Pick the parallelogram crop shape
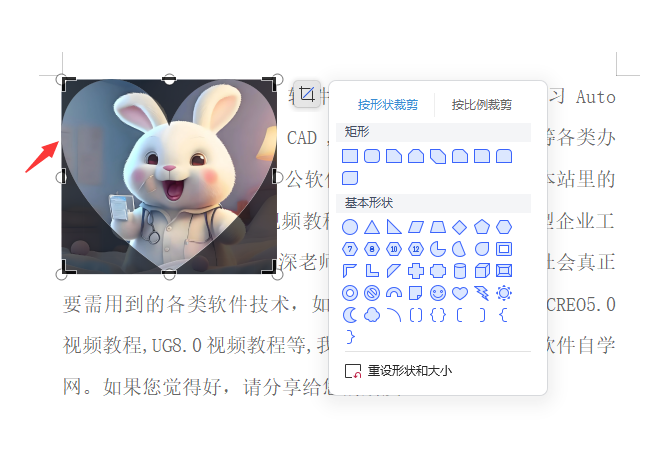Viewport: 665px width, 456px height. (x=416, y=227)
